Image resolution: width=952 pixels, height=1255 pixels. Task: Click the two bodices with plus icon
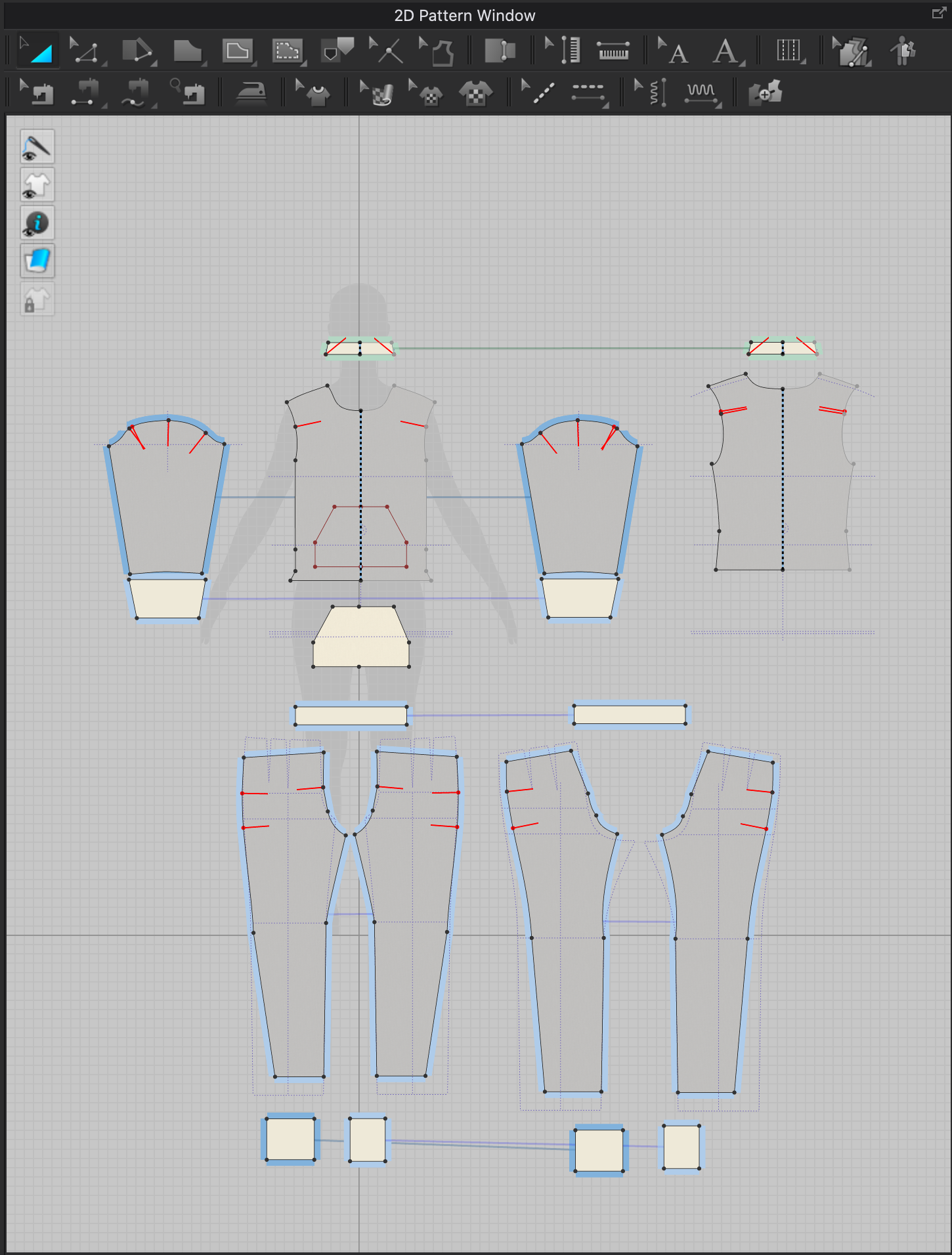click(x=765, y=93)
